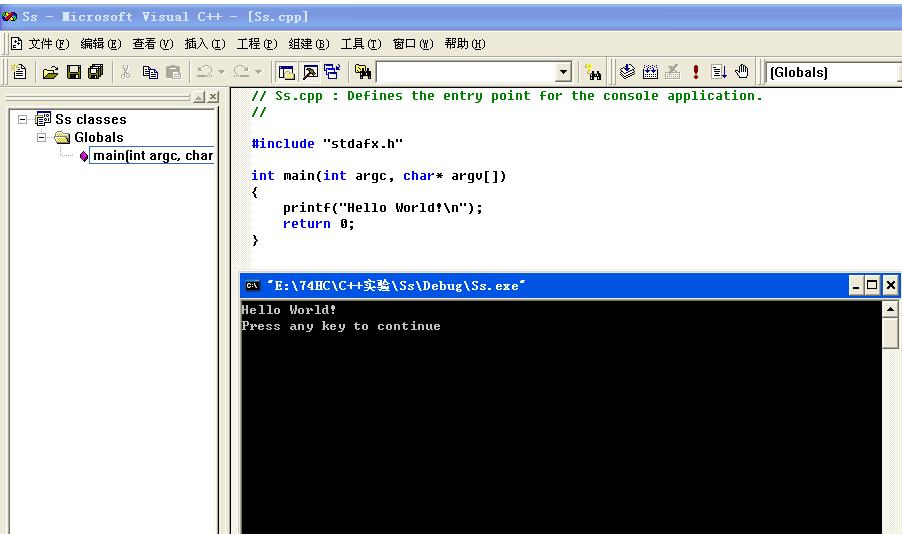Click the Open file folder icon
This screenshot has width=902, height=534.
[x=50, y=72]
